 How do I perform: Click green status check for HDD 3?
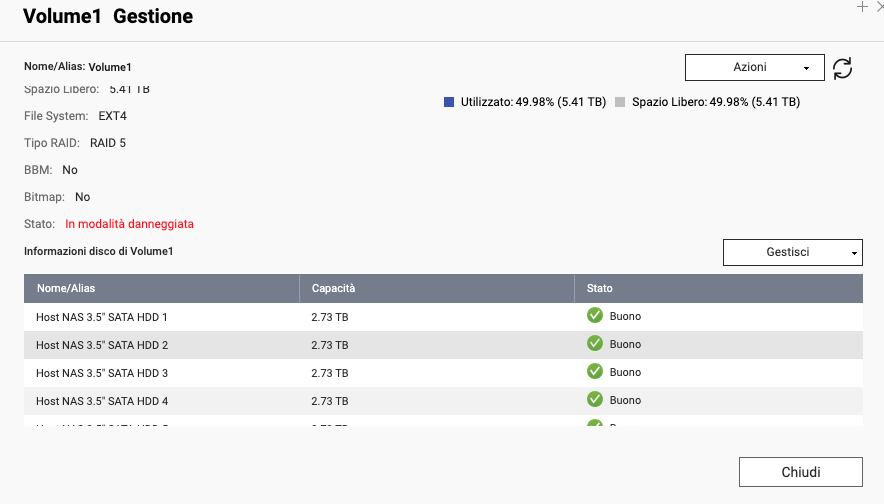click(595, 372)
